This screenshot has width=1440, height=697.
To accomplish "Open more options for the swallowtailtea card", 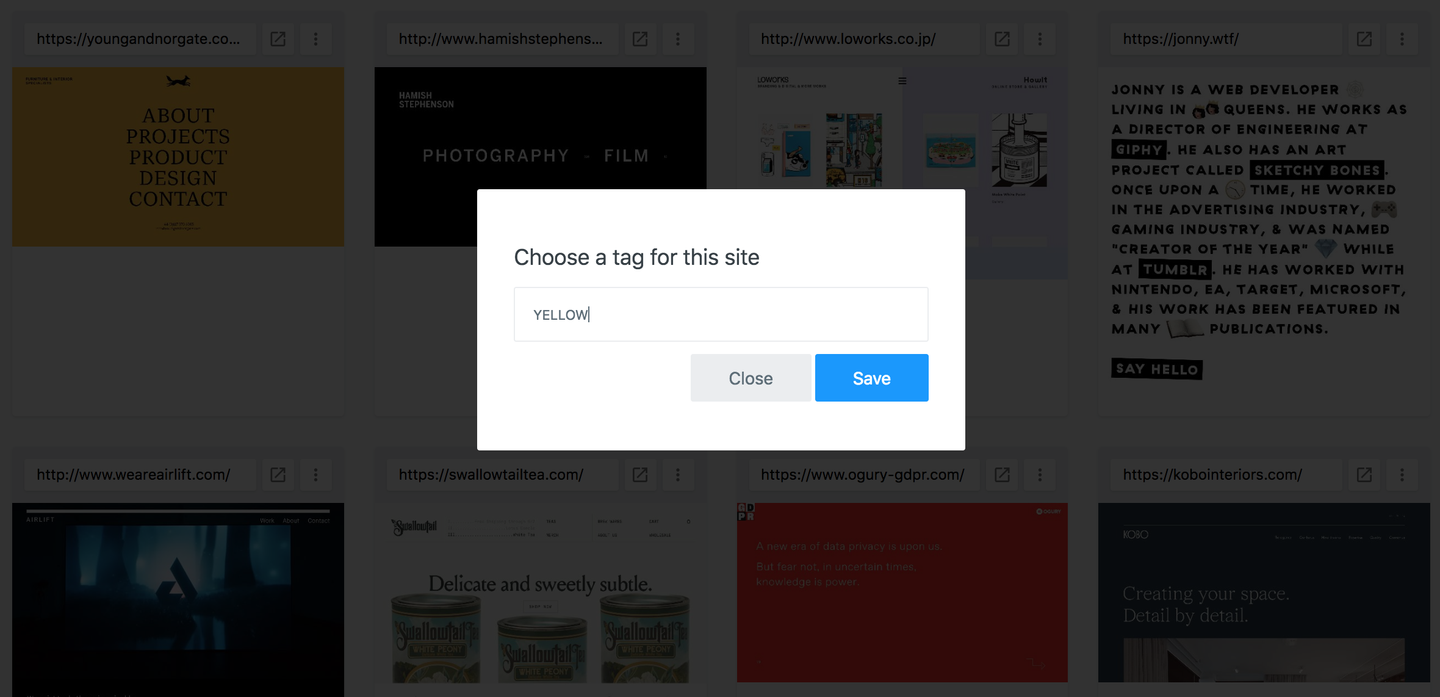I will point(678,475).
